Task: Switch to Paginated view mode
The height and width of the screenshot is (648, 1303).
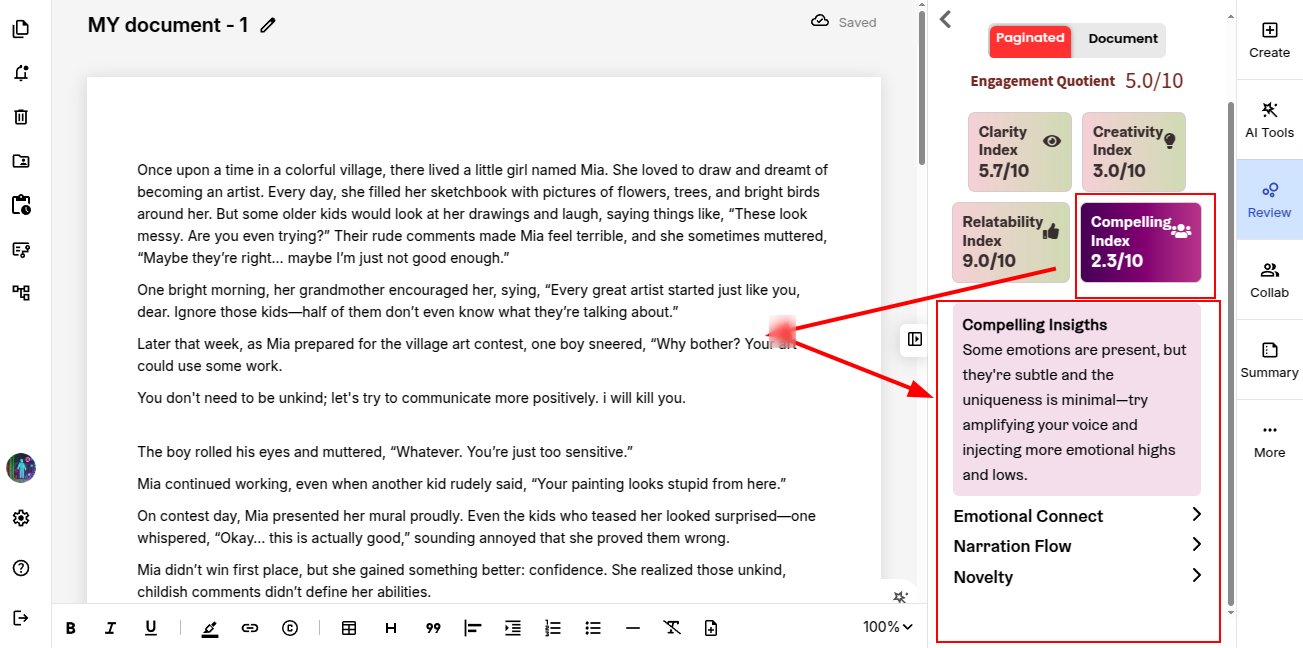Action: click(x=1030, y=39)
